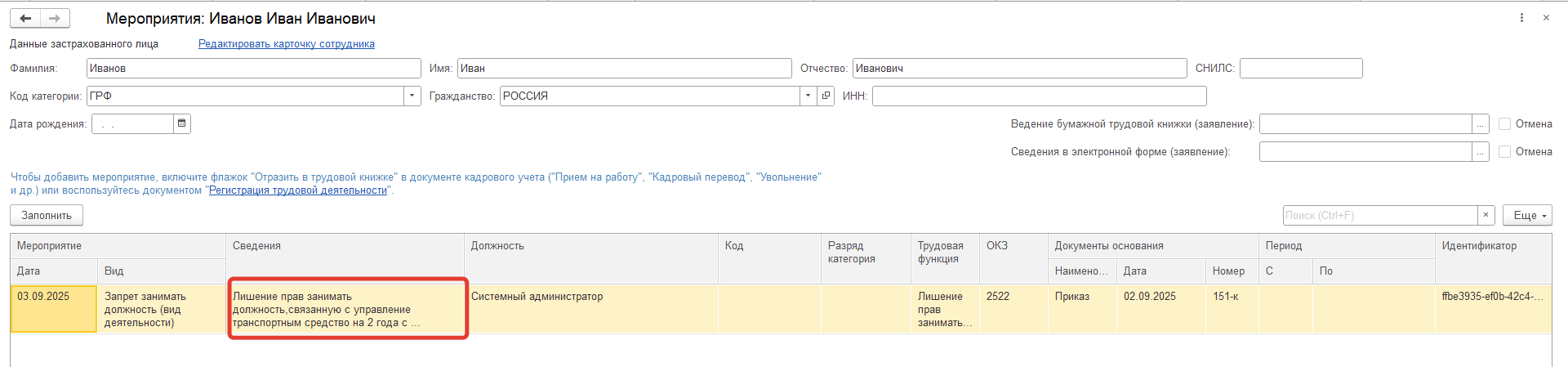Toggle Отмена checkbox for бумажной трудовой книжки

[1504, 124]
